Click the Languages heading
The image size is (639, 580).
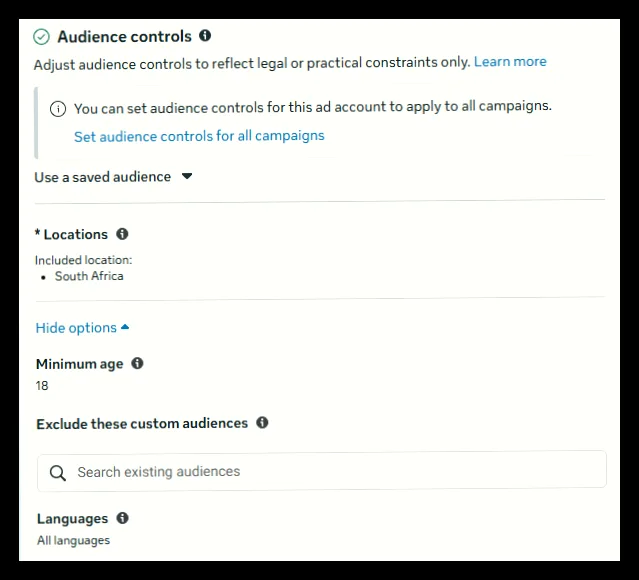tap(73, 518)
